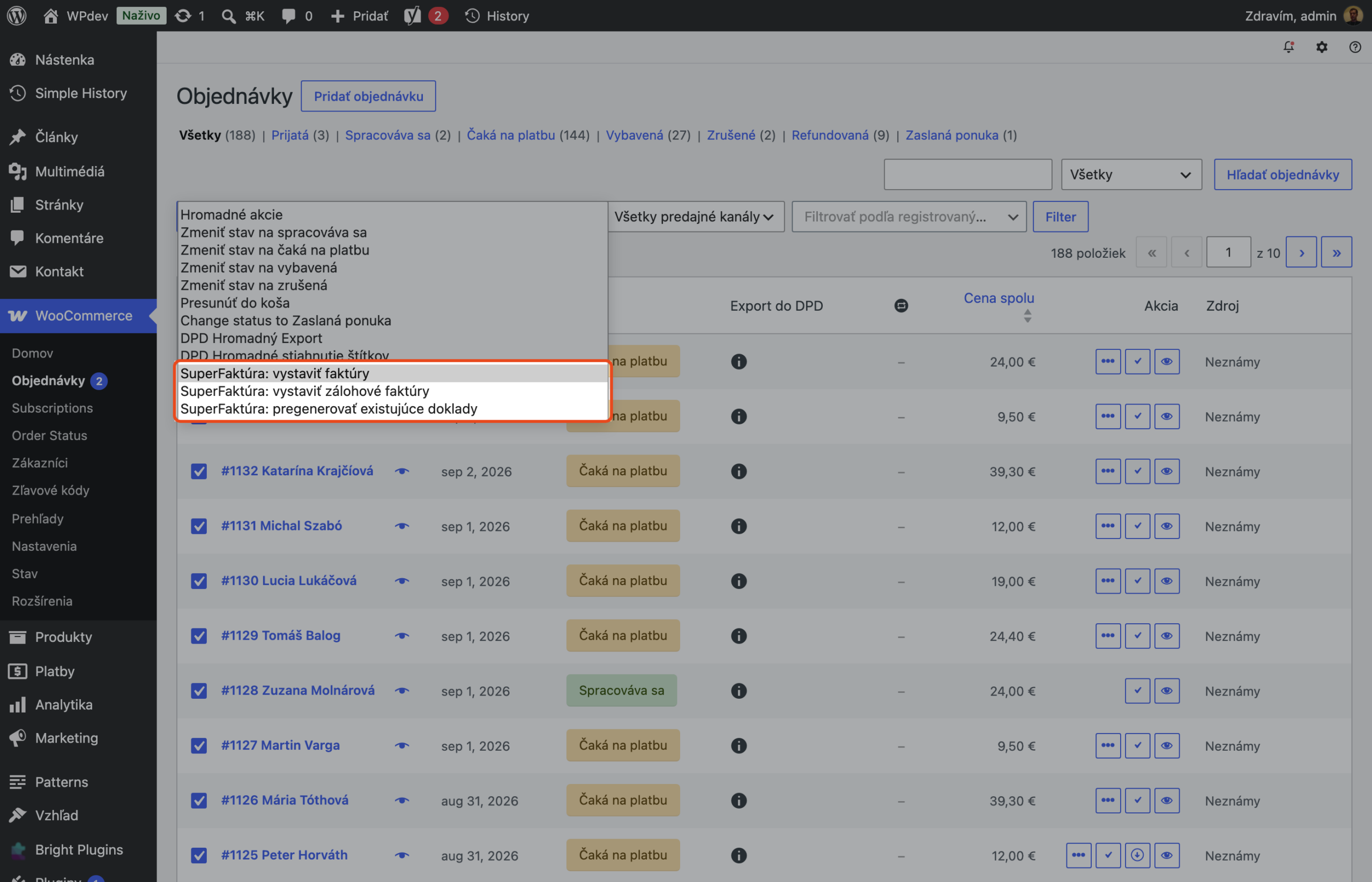This screenshot has height=882, width=1372.
Task: Uncheck order #1125 Peter Horváth
Action: coord(199,855)
